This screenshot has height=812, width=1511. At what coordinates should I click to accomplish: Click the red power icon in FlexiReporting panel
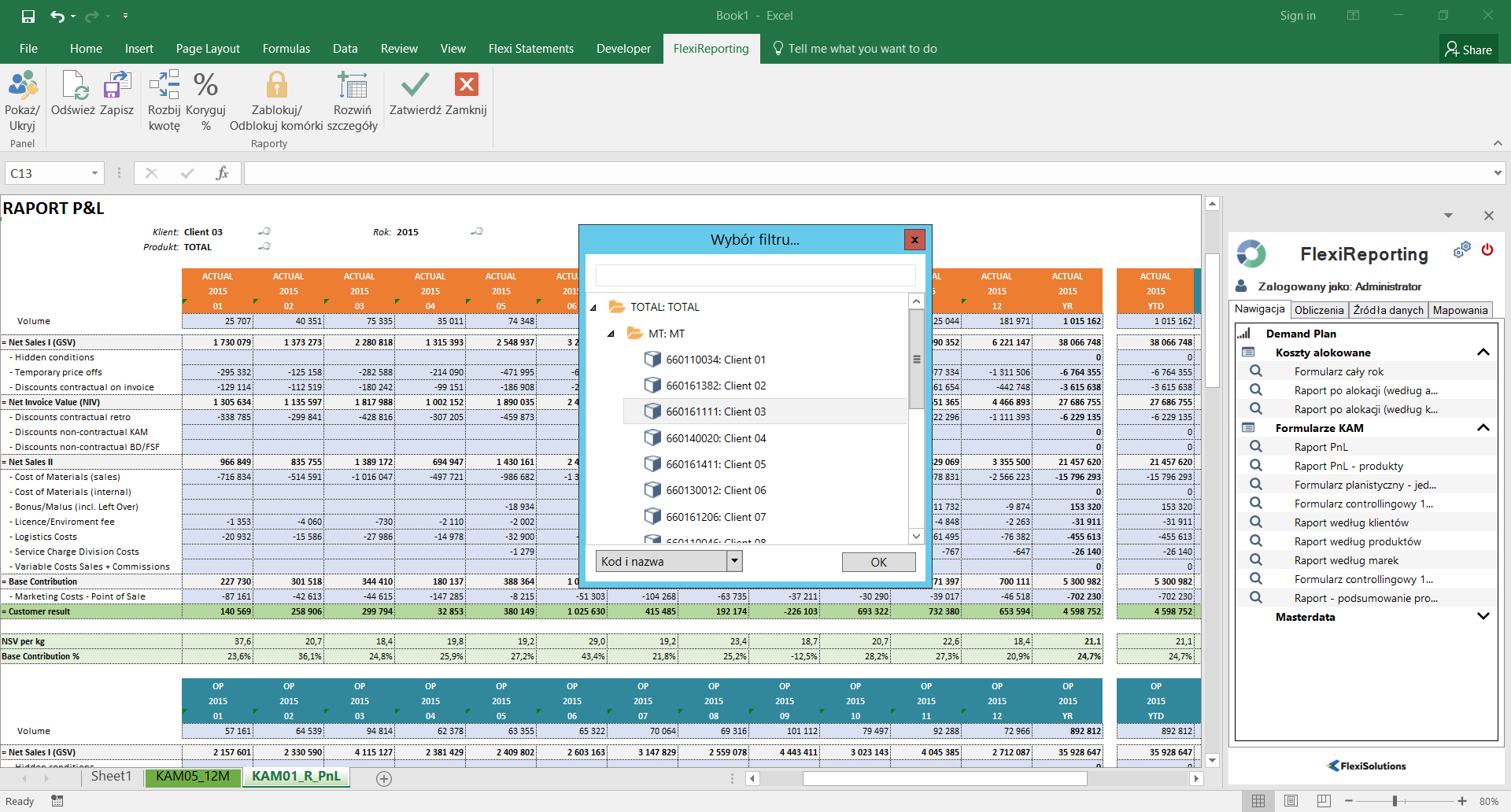(1487, 250)
